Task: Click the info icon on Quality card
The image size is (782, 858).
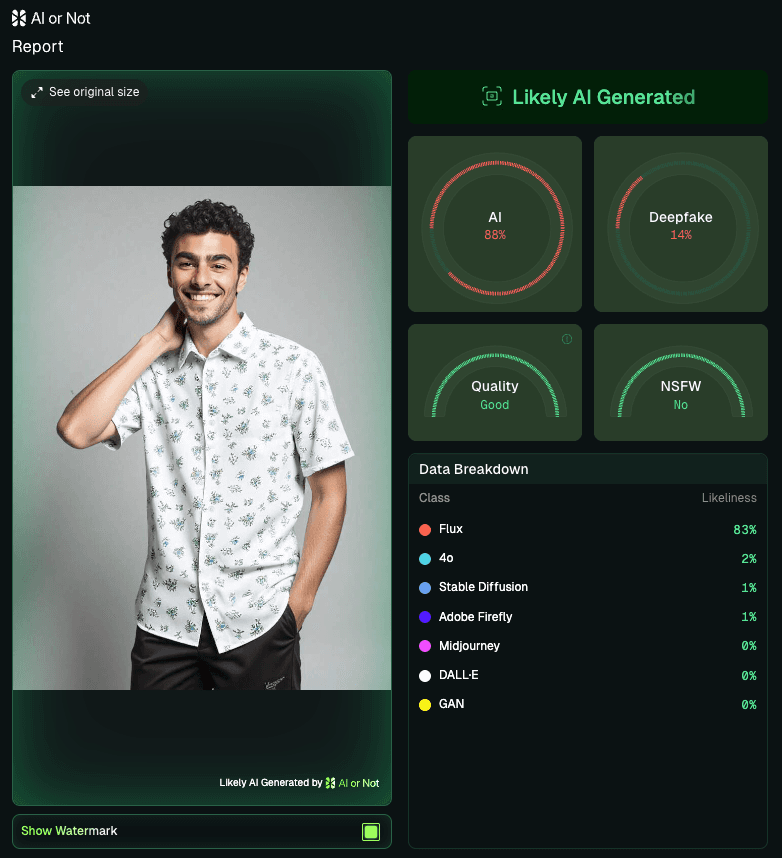Action: tap(567, 339)
